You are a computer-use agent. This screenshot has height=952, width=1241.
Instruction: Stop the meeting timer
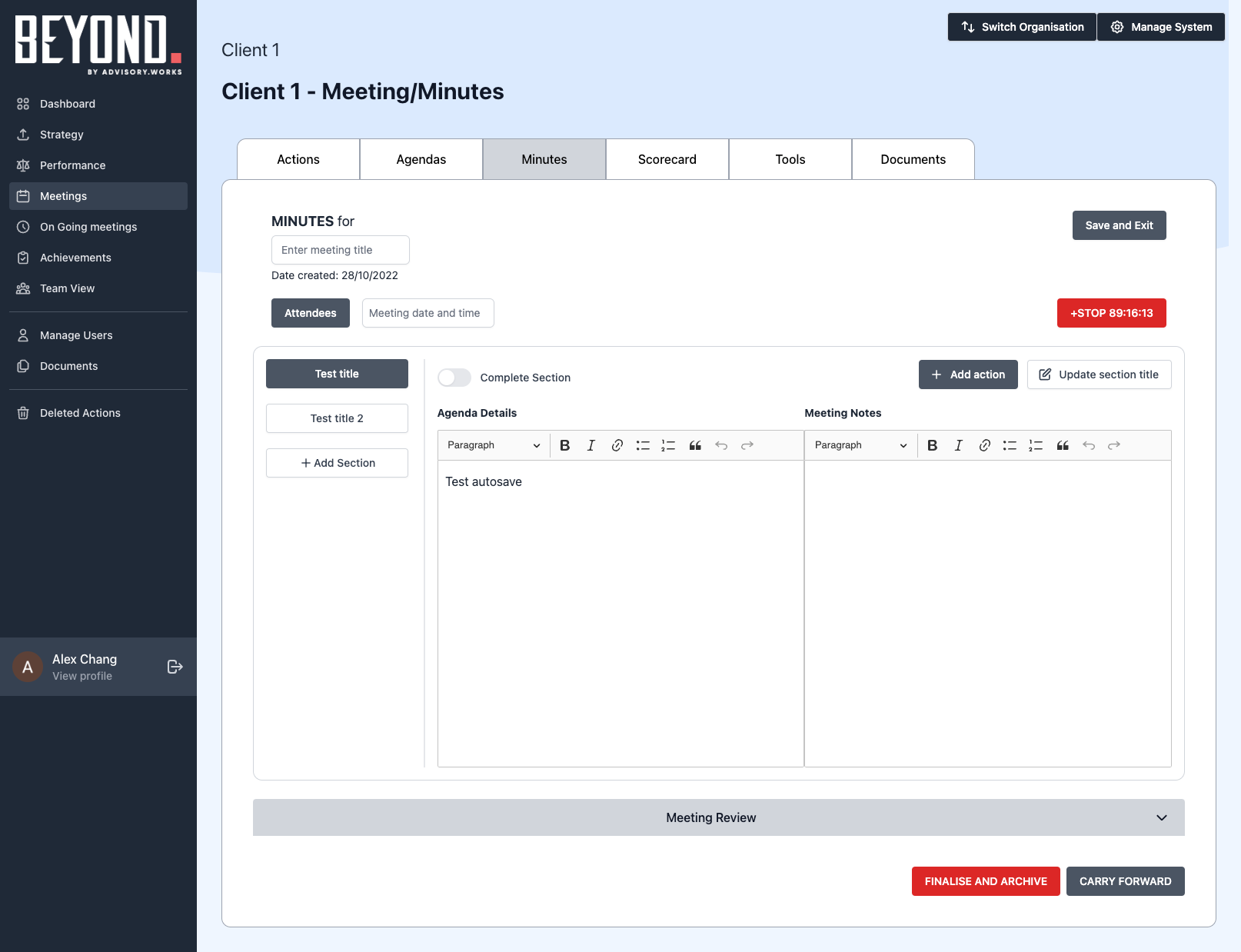1111,313
